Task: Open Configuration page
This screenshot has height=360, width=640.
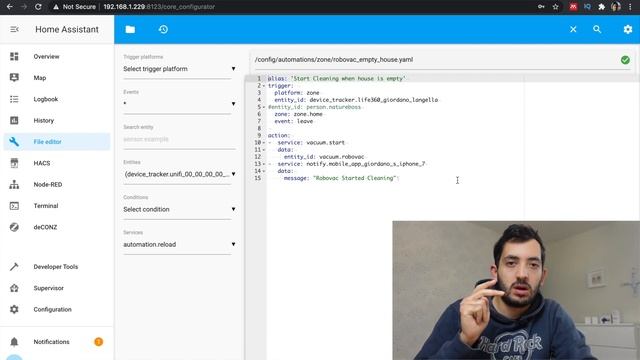Action: pyautogui.click(x=53, y=309)
